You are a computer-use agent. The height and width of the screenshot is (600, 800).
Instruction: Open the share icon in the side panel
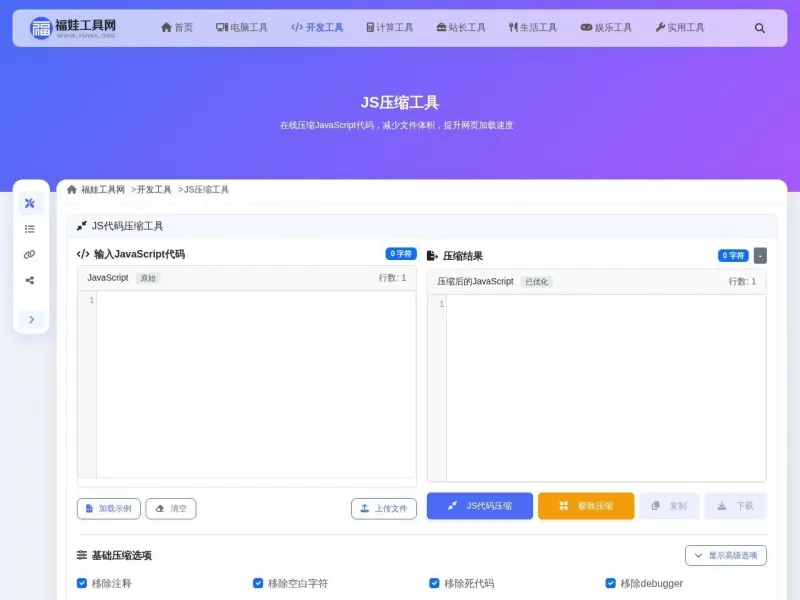pos(30,280)
